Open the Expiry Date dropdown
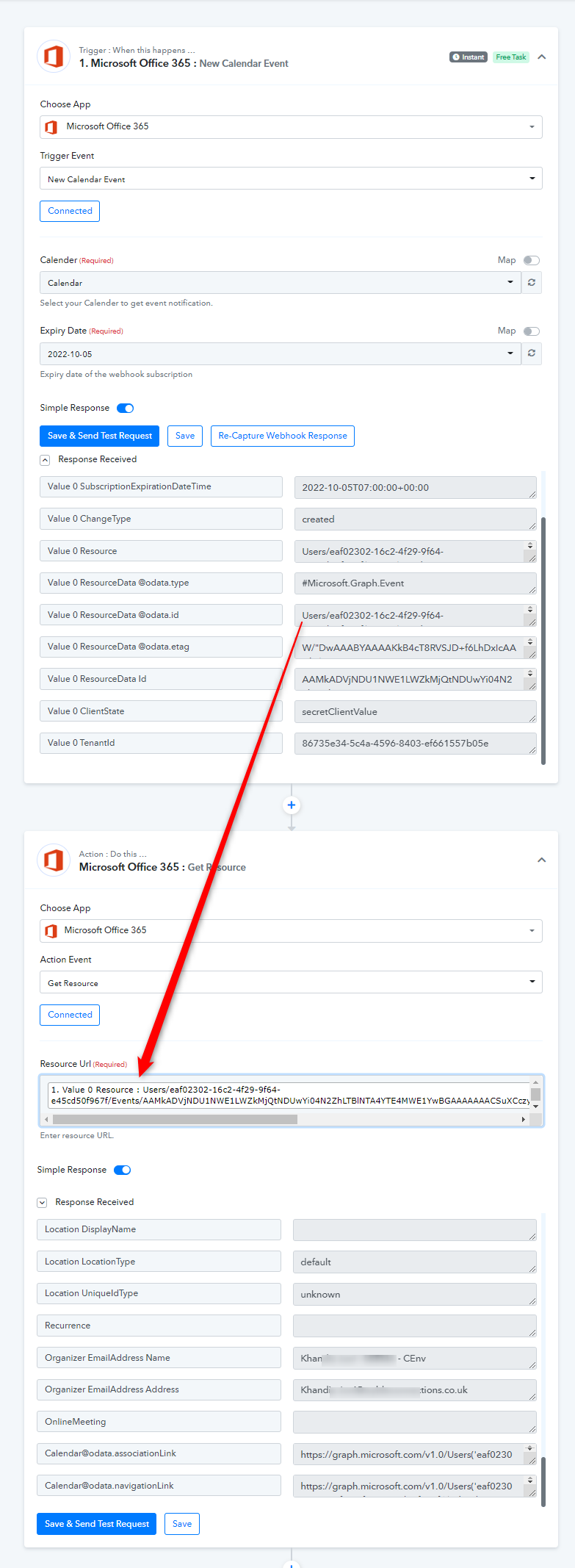This screenshot has height=1568, width=575. [x=281, y=353]
